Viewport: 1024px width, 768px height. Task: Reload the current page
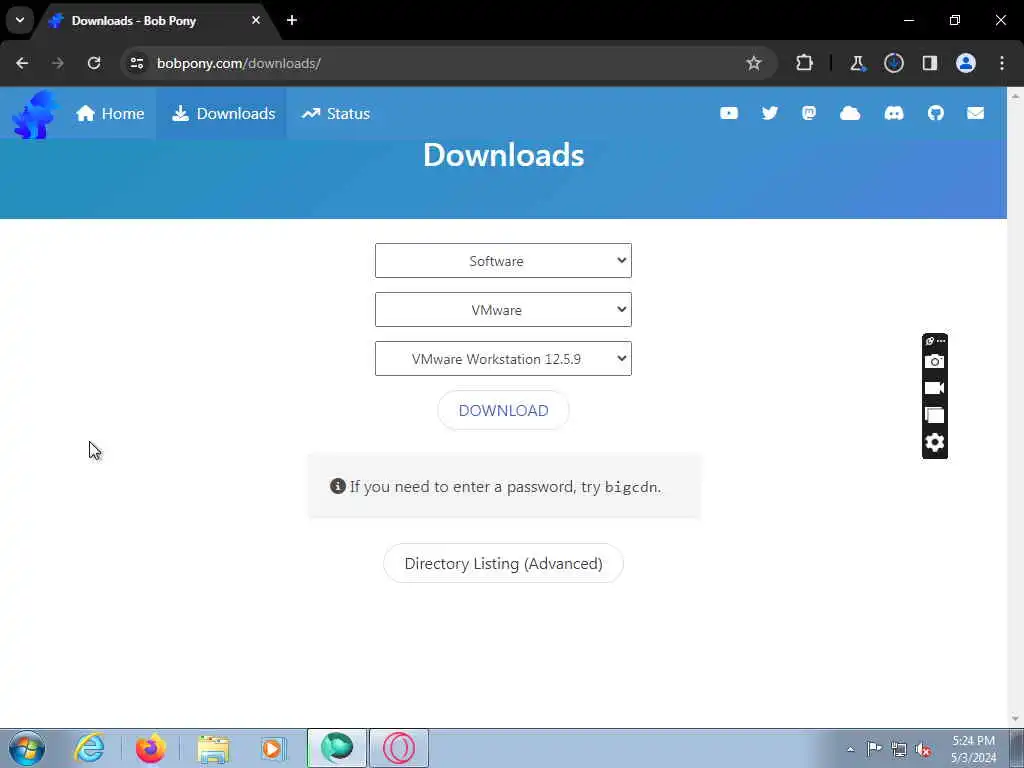click(x=94, y=63)
